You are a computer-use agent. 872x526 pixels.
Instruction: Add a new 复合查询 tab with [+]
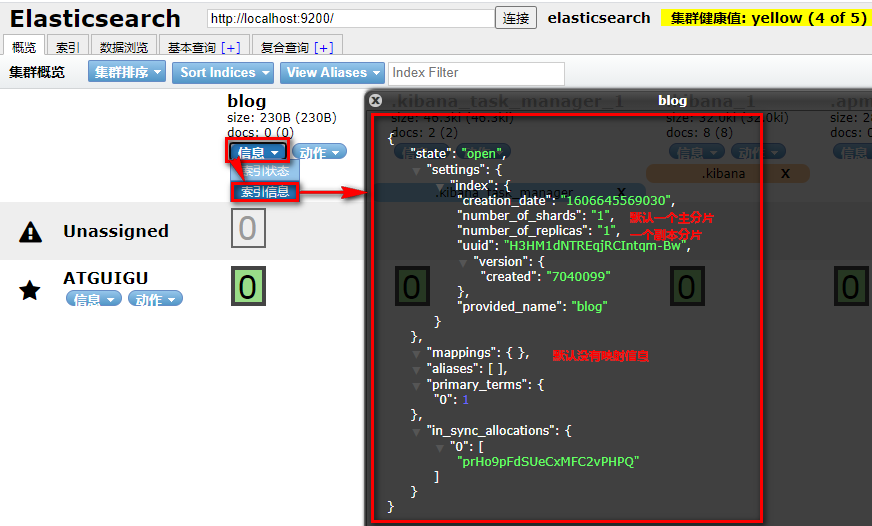[324, 48]
